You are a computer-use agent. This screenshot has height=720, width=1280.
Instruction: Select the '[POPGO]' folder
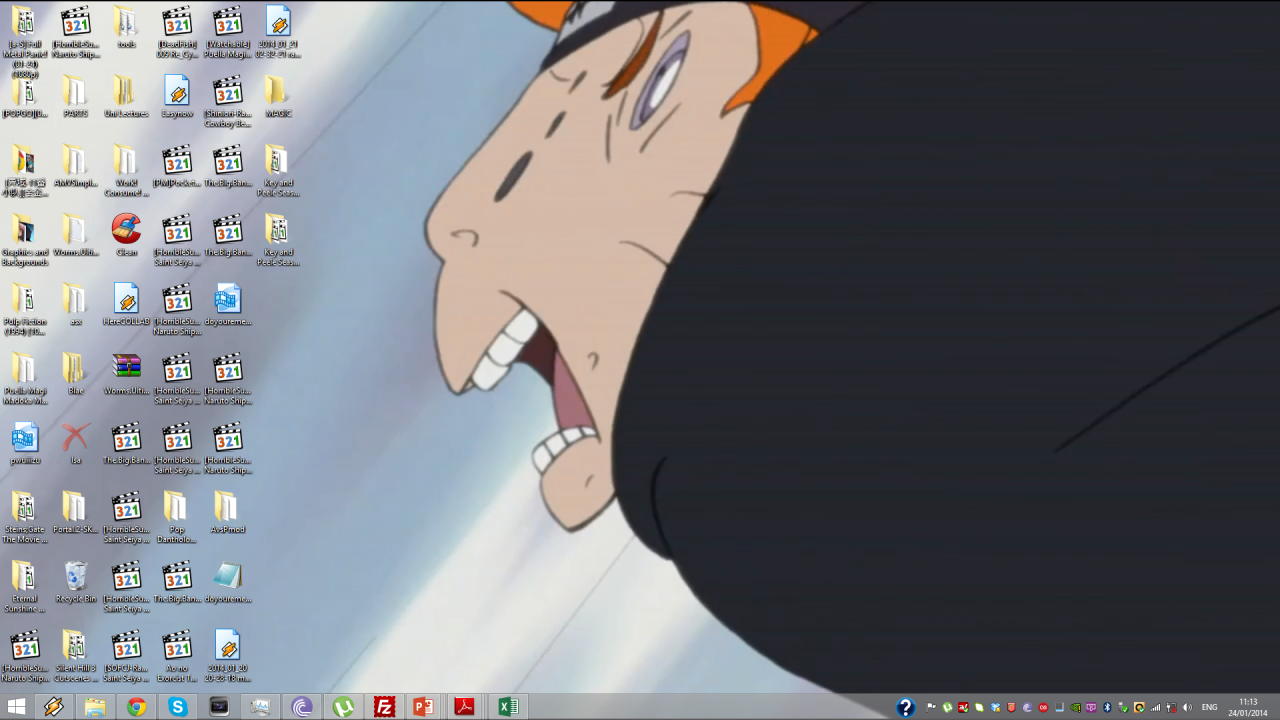click(25, 97)
